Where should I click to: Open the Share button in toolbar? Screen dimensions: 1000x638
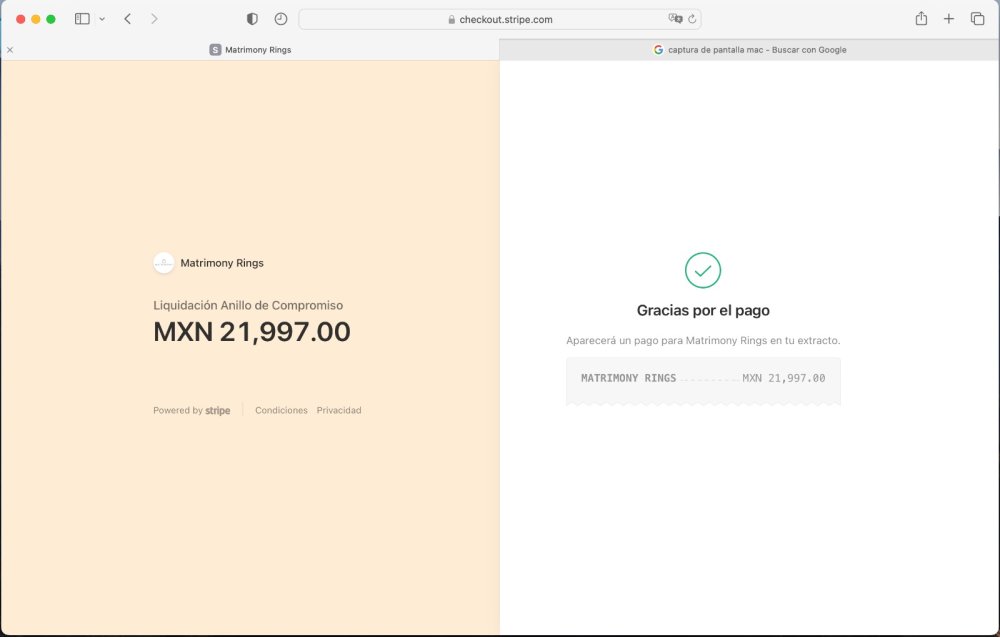tap(921, 19)
